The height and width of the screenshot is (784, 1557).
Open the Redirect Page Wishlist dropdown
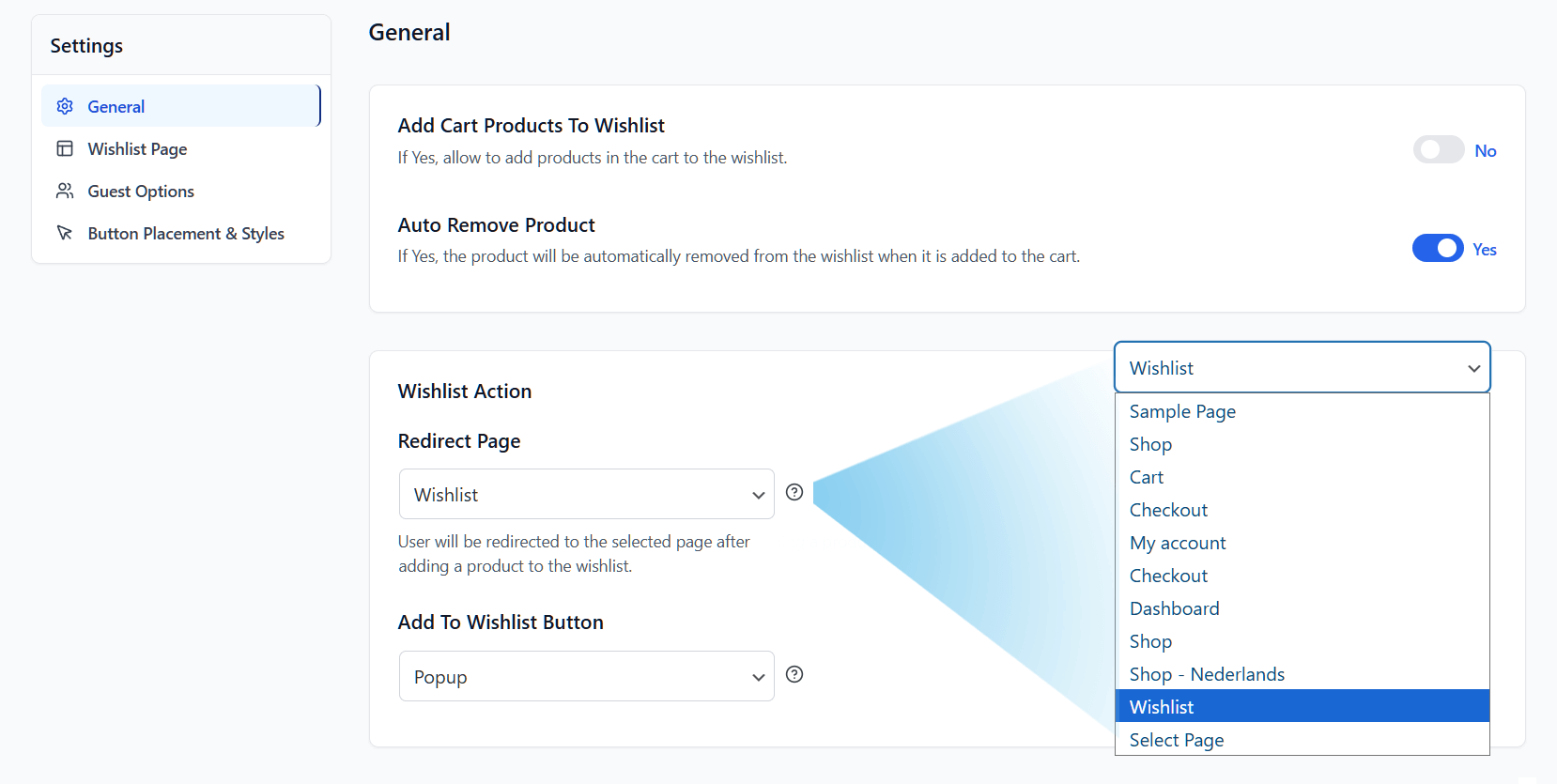(586, 494)
